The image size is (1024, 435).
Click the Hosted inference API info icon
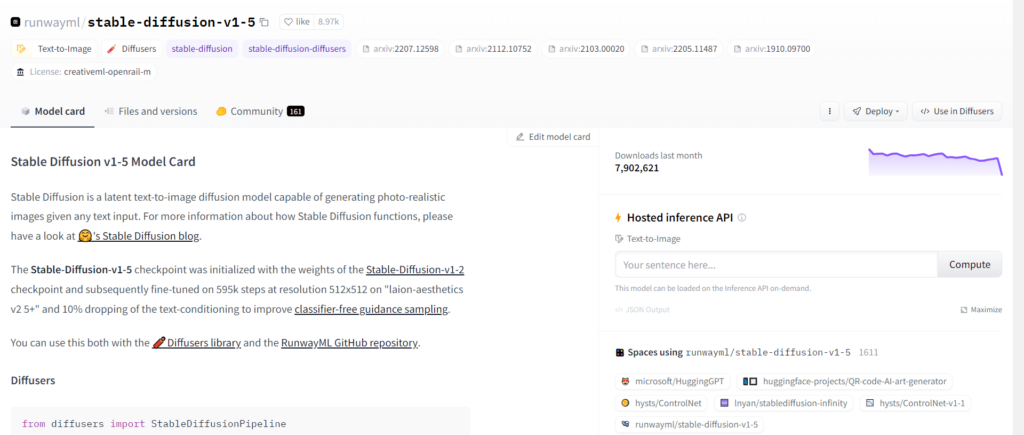(x=742, y=218)
